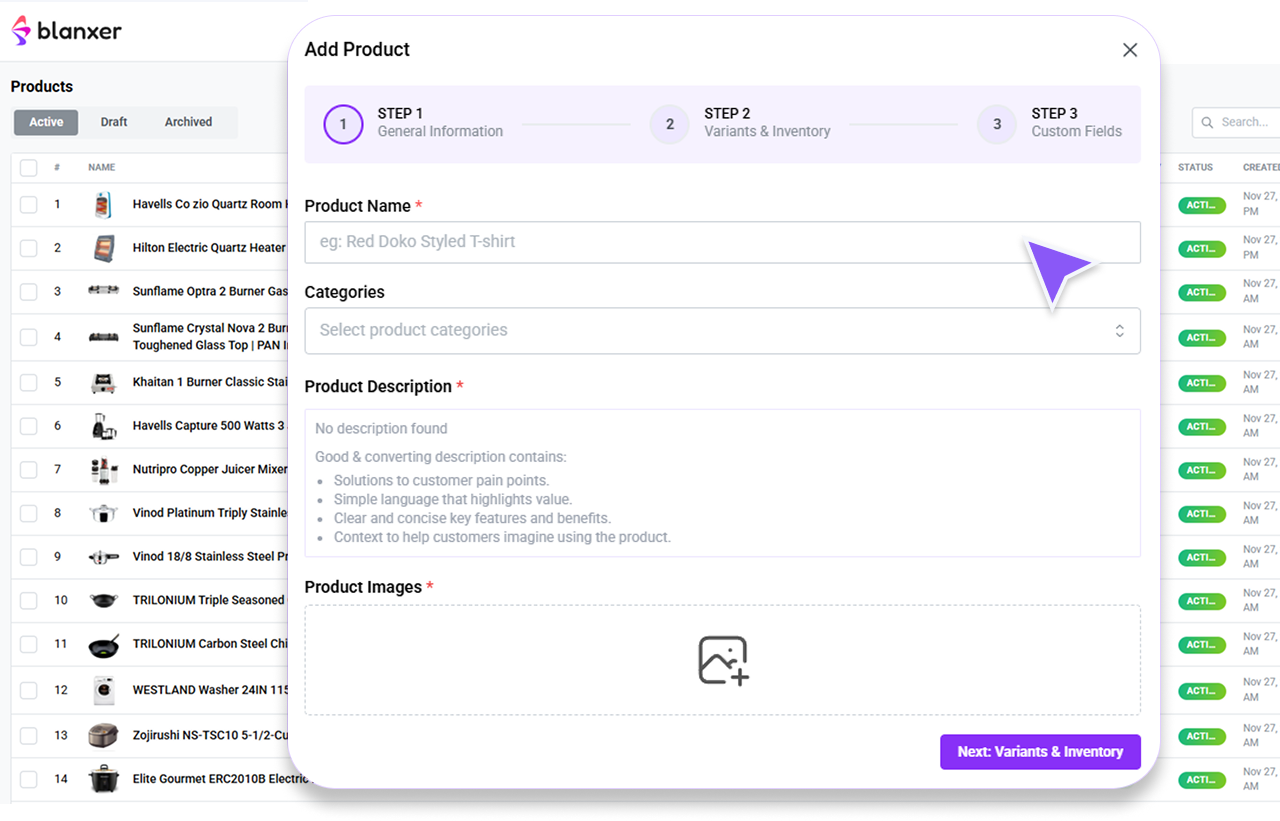Screen dimensions: 1280x821
Task: Click the Product Description text area
Action: (x=722, y=482)
